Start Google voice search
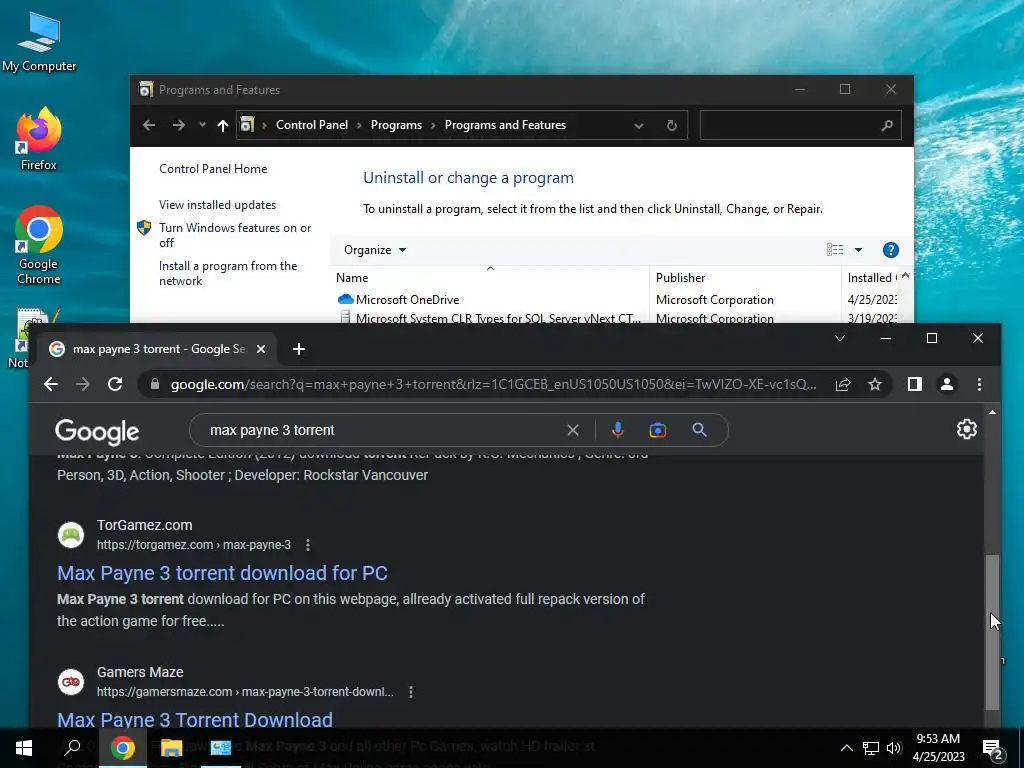 pyautogui.click(x=617, y=430)
